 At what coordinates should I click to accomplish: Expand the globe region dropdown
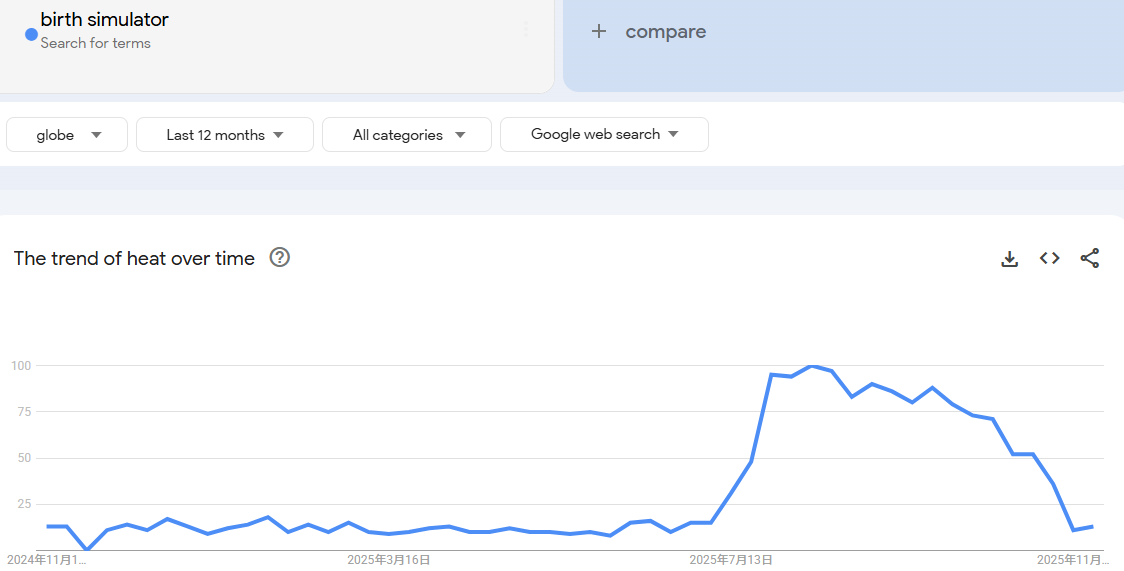click(67, 135)
